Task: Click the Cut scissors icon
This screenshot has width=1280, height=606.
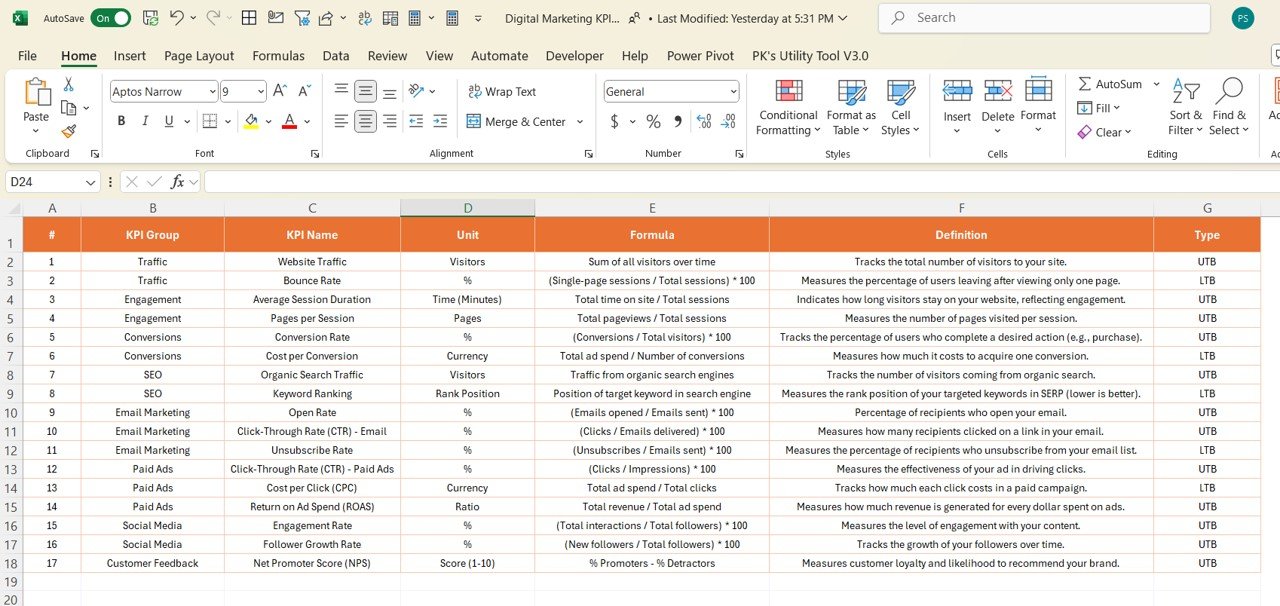Action: coord(69,85)
